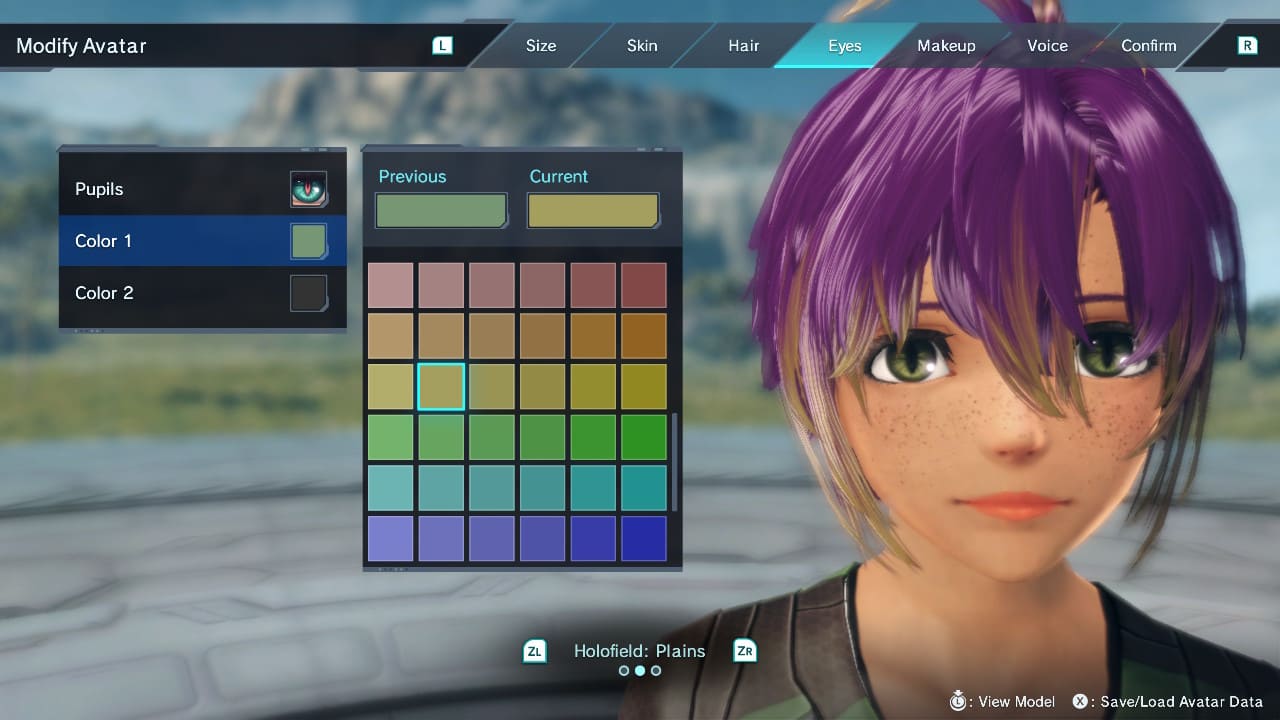
Task: Open the Skin tab
Action: [642, 46]
